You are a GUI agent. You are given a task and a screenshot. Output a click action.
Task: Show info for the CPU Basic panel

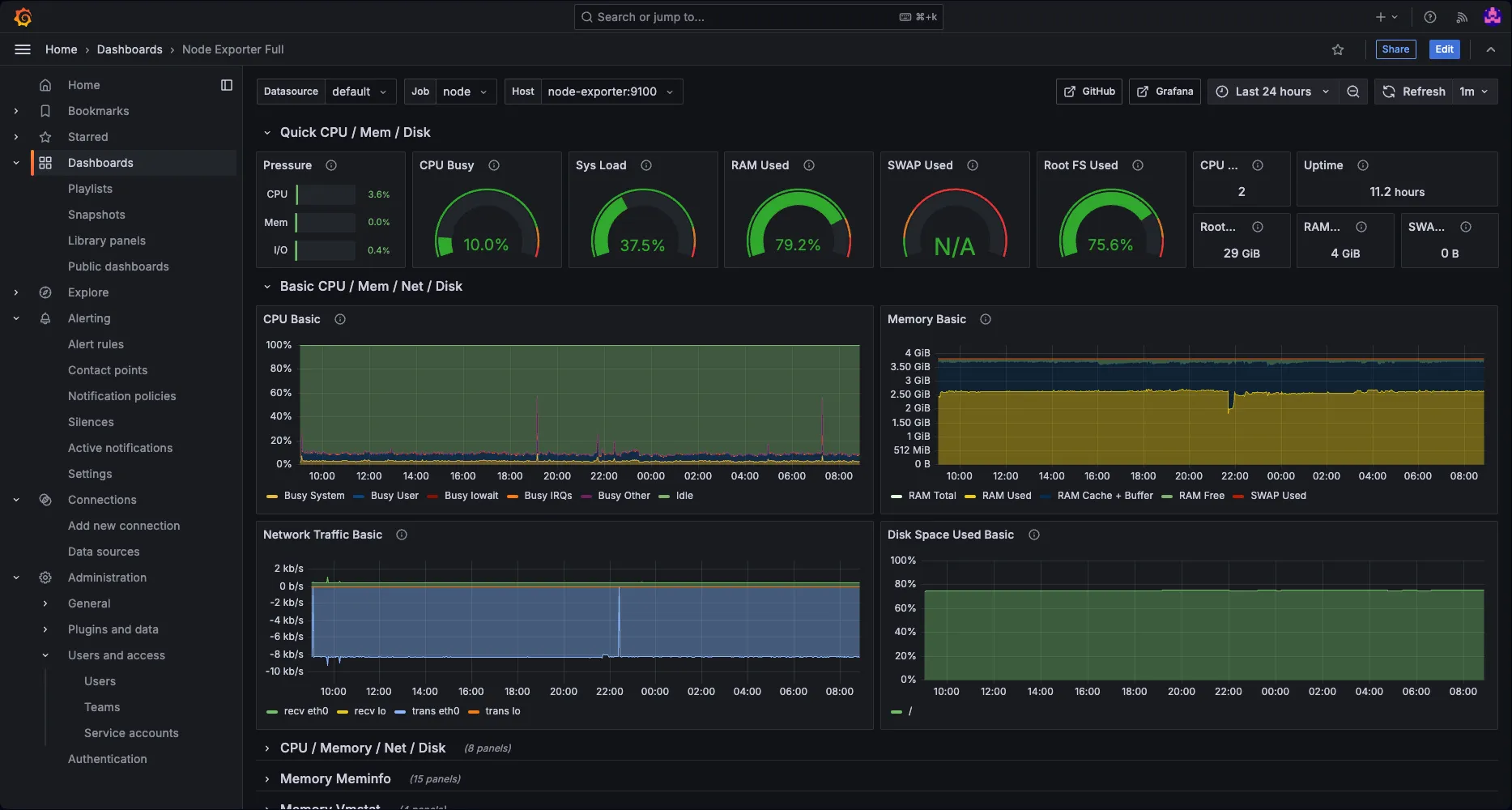point(340,319)
